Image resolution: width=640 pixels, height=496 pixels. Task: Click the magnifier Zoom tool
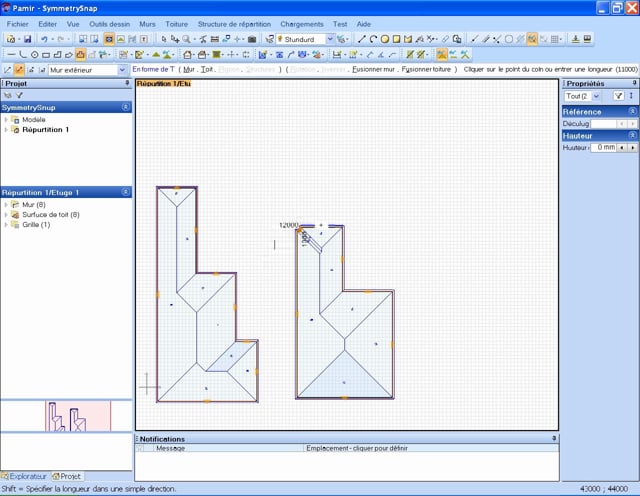point(186,39)
